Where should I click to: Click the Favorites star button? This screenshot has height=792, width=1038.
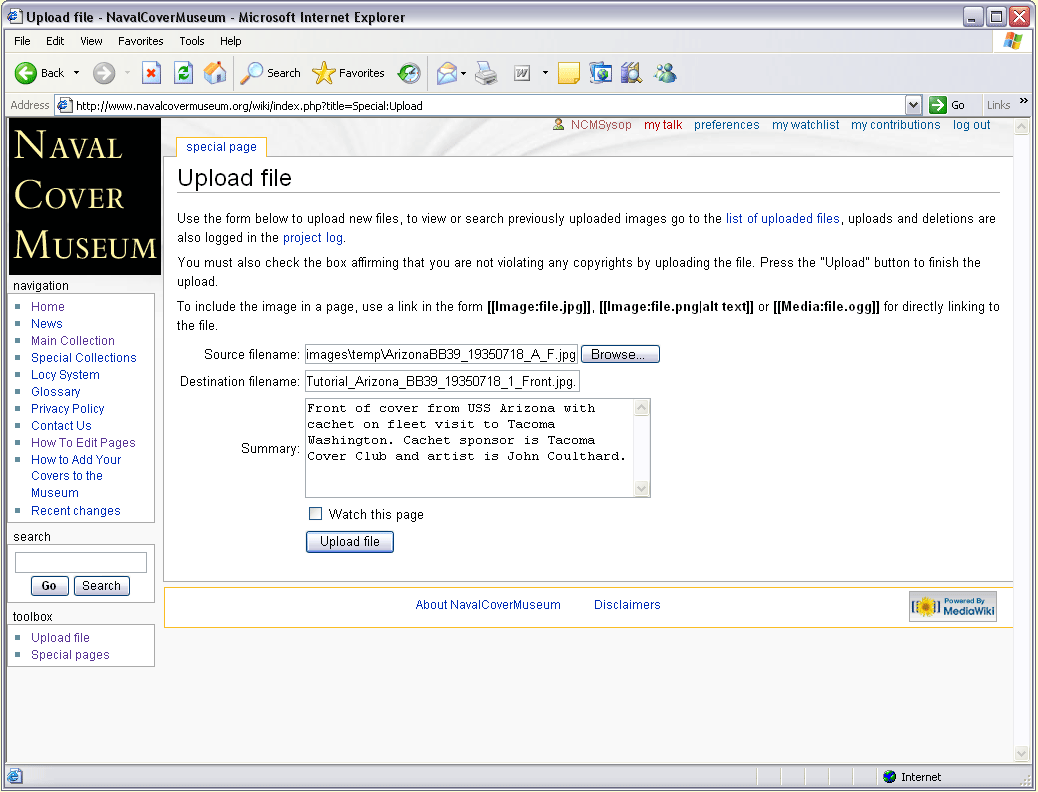348,73
